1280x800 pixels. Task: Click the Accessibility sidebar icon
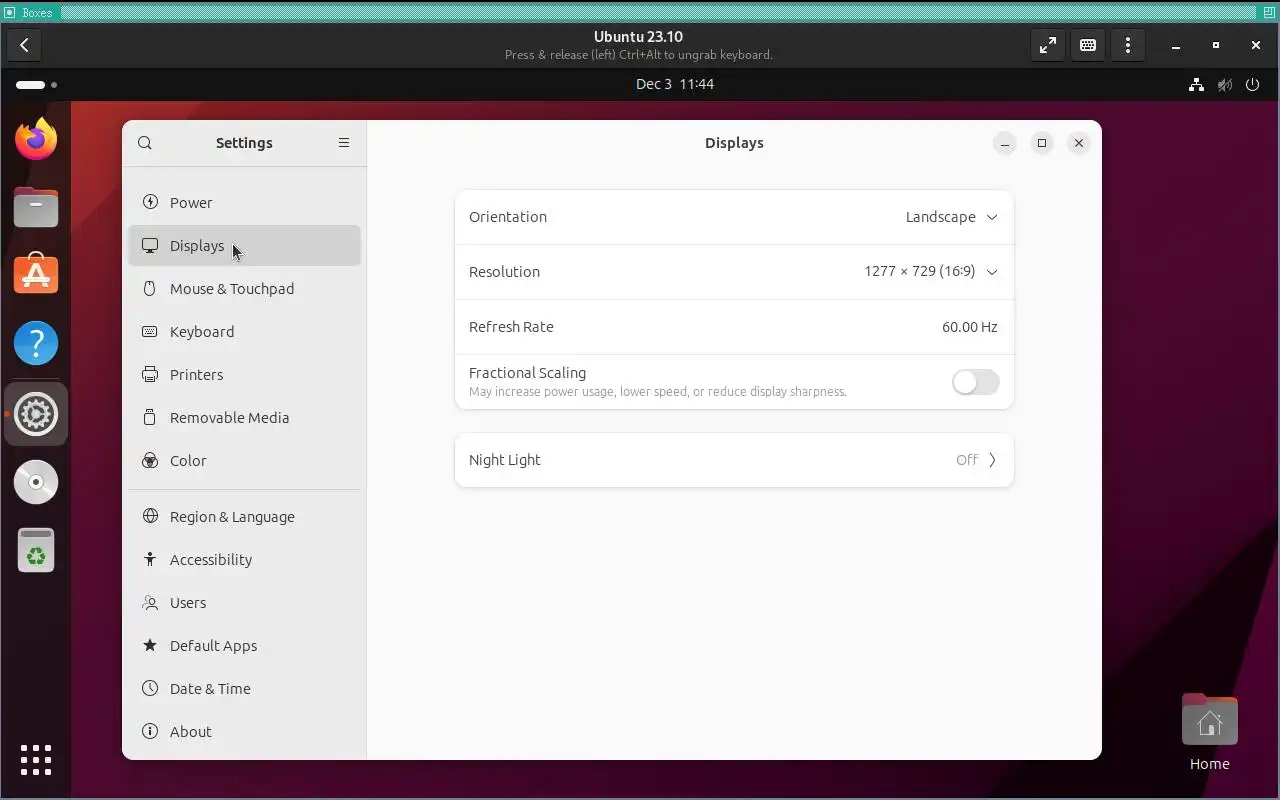[150, 559]
